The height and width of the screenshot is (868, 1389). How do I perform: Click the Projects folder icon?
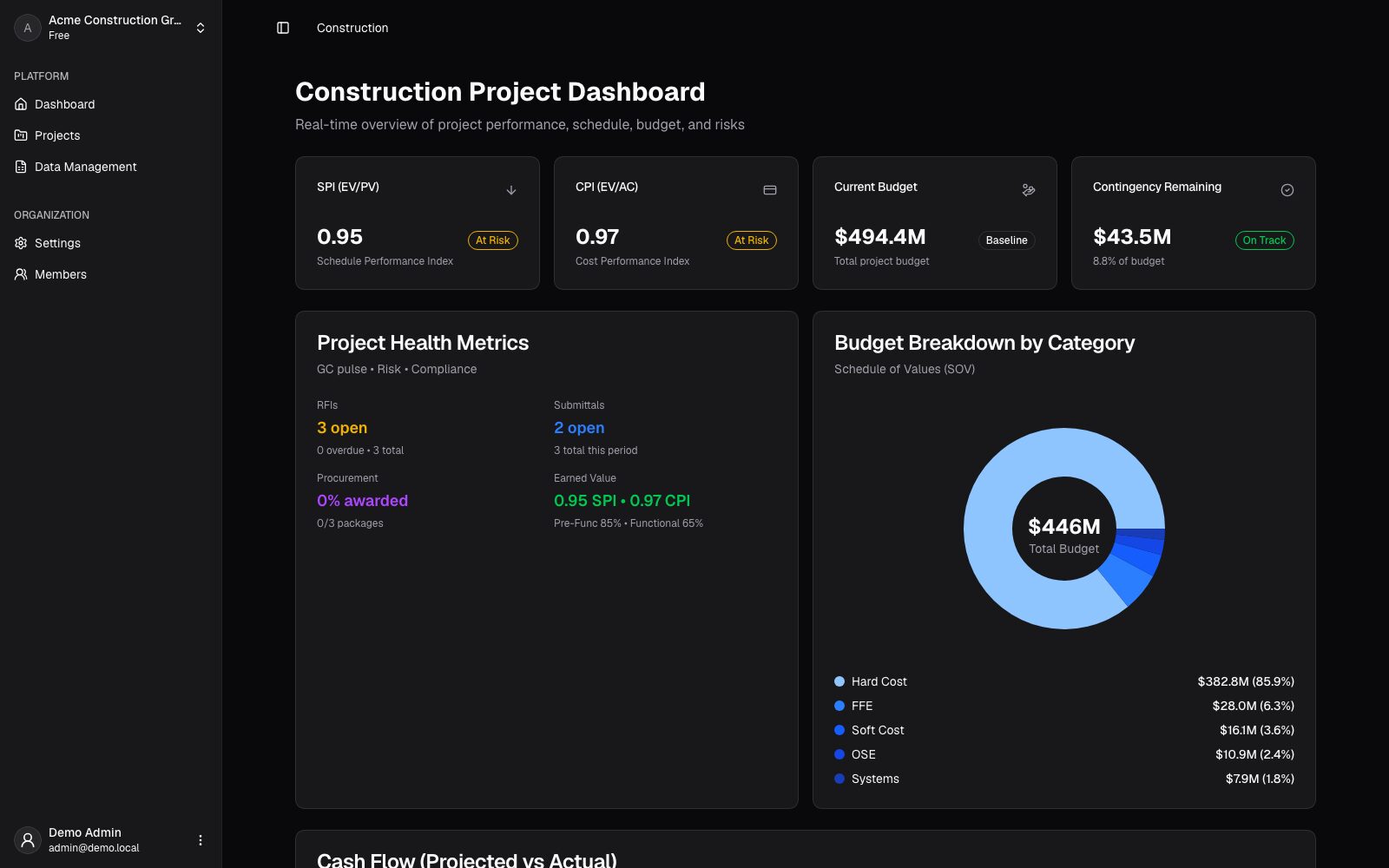coord(21,135)
